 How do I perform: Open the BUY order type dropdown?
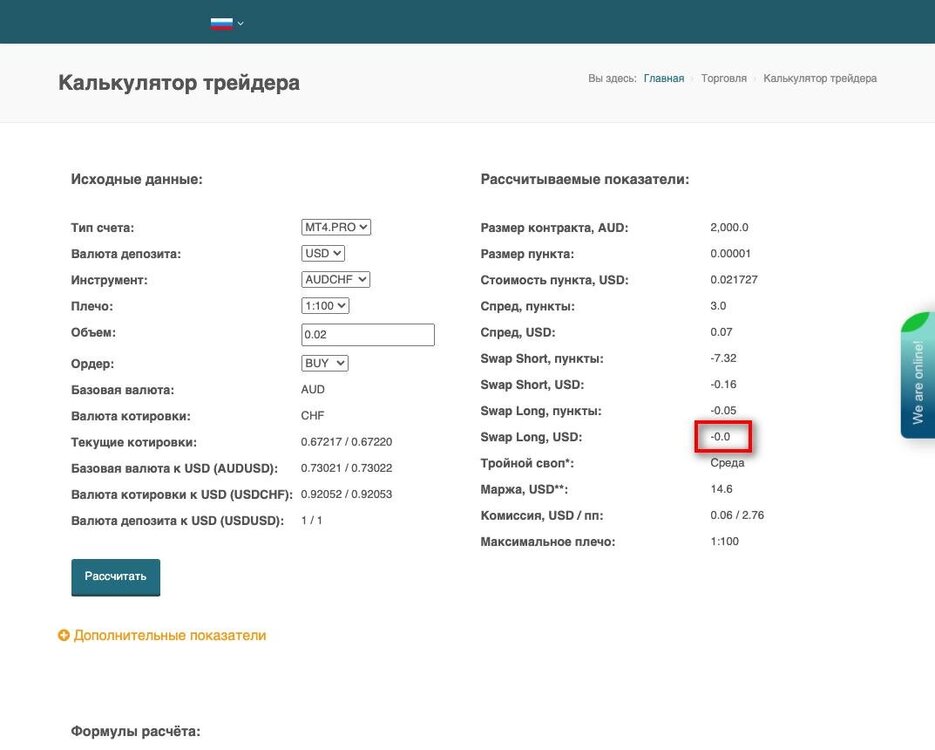[324, 363]
